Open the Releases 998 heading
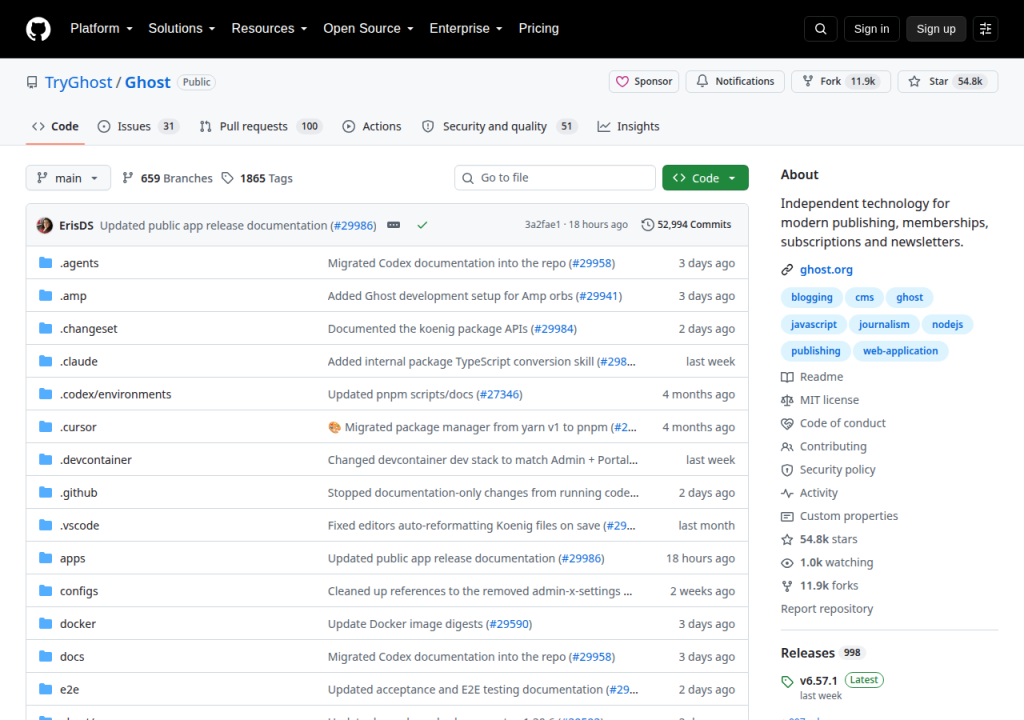The height and width of the screenshot is (720, 1024). pos(822,653)
